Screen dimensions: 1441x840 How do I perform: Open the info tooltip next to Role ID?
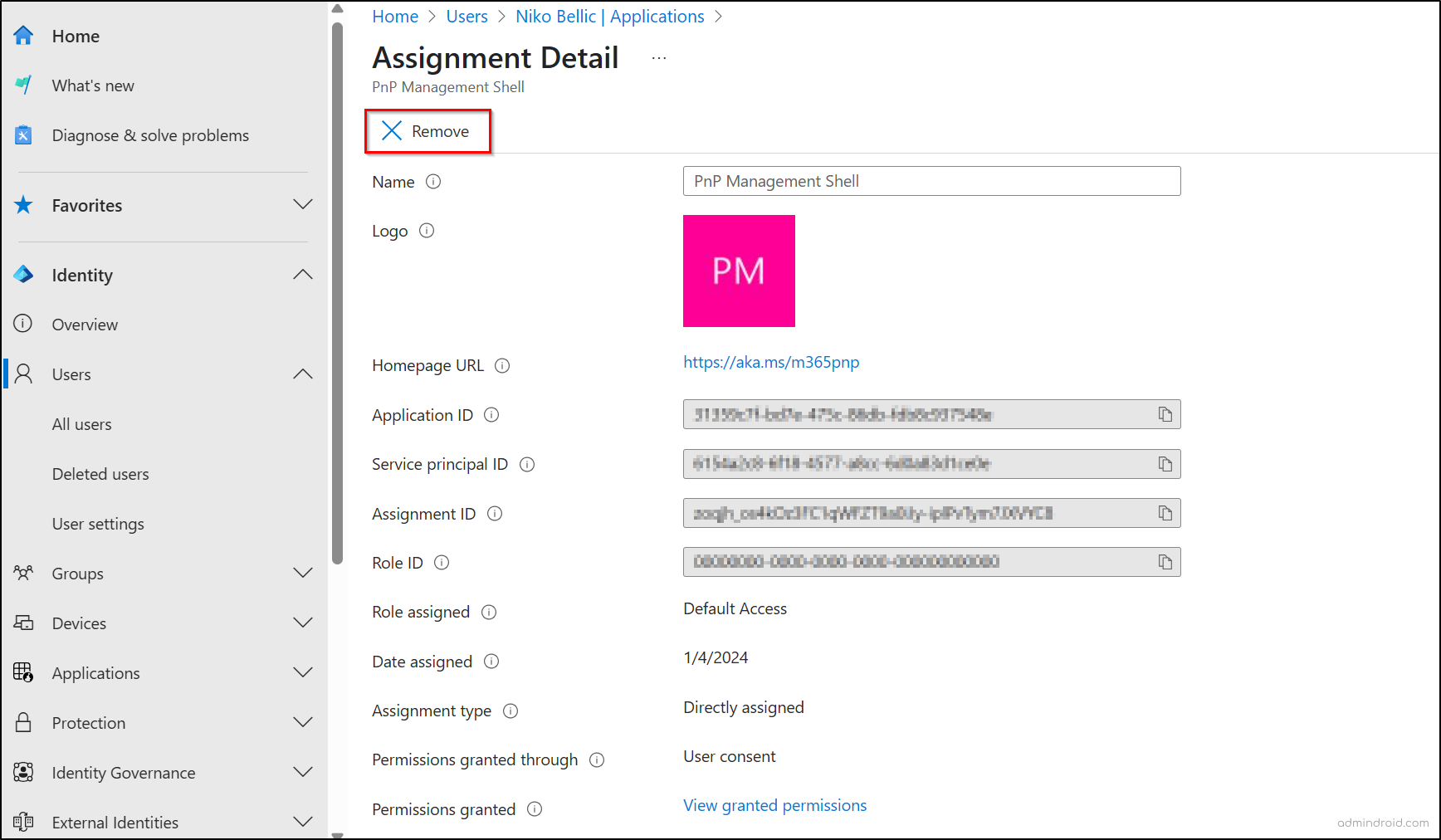pyautogui.click(x=441, y=562)
